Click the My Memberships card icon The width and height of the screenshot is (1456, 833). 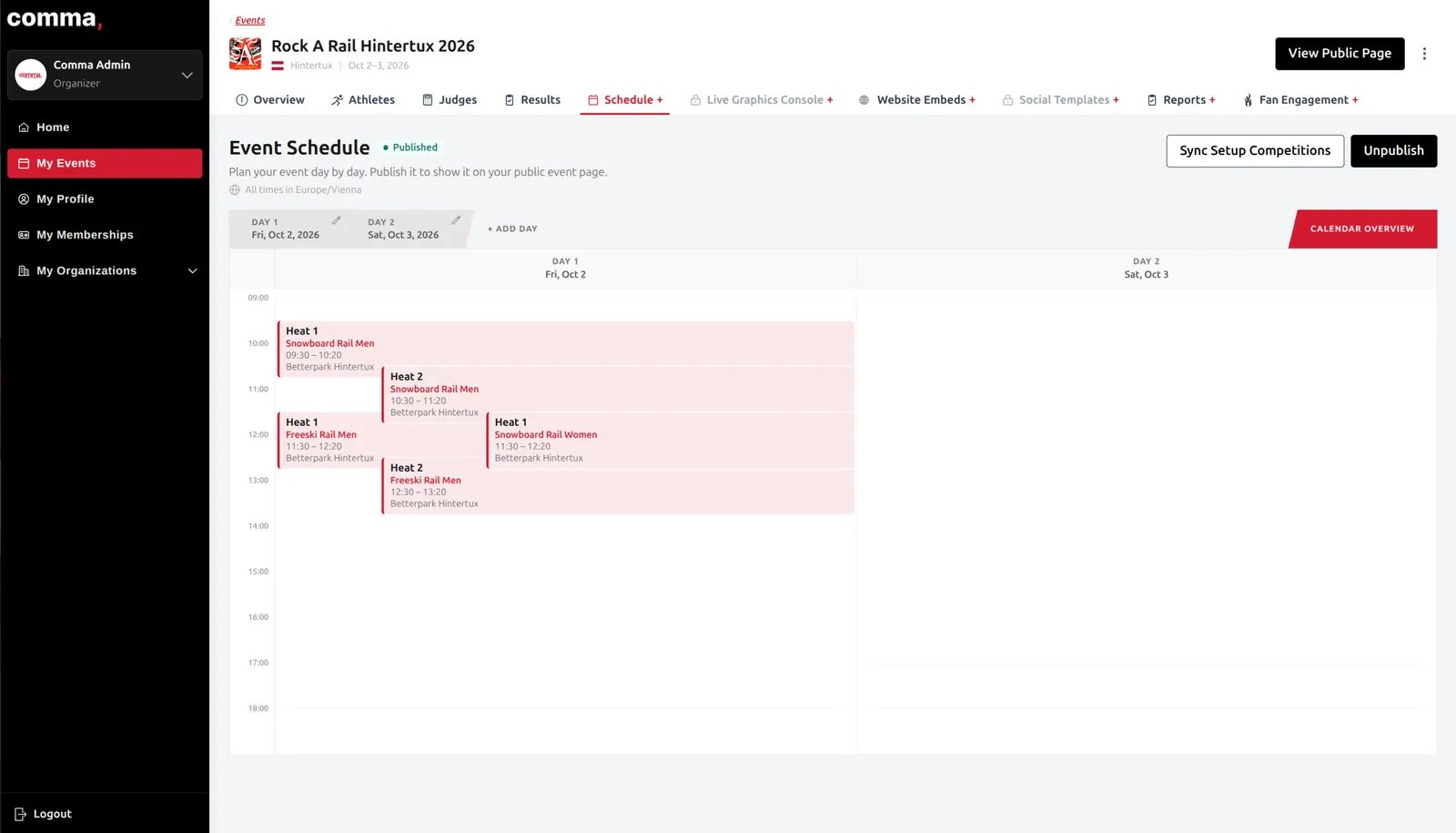(24, 235)
